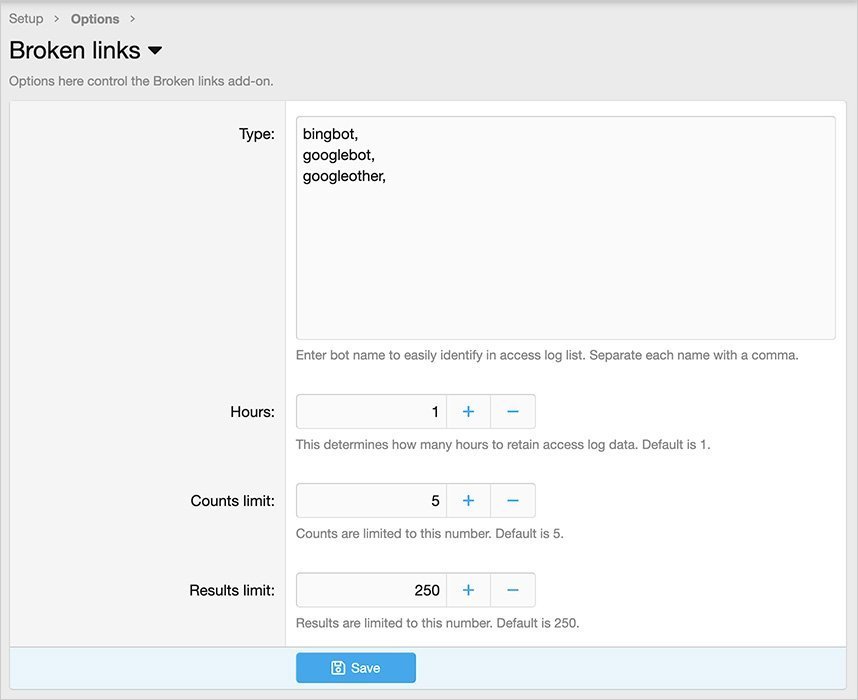Screen dimensions: 858x700
Task: Open Options from the breadcrumb
Action: pyautogui.click(x=95, y=19)
